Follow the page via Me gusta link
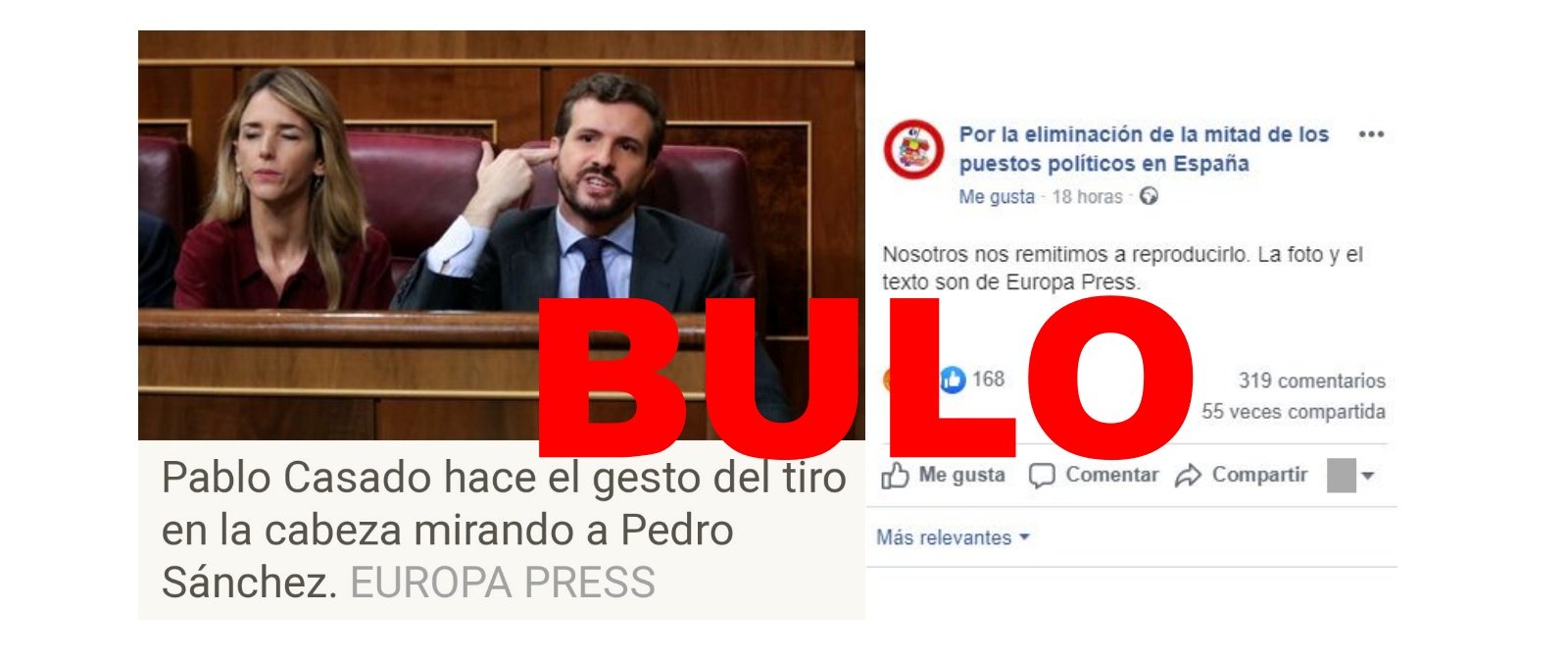This screenshot has width=1568, height=662. tap(997, 196)
